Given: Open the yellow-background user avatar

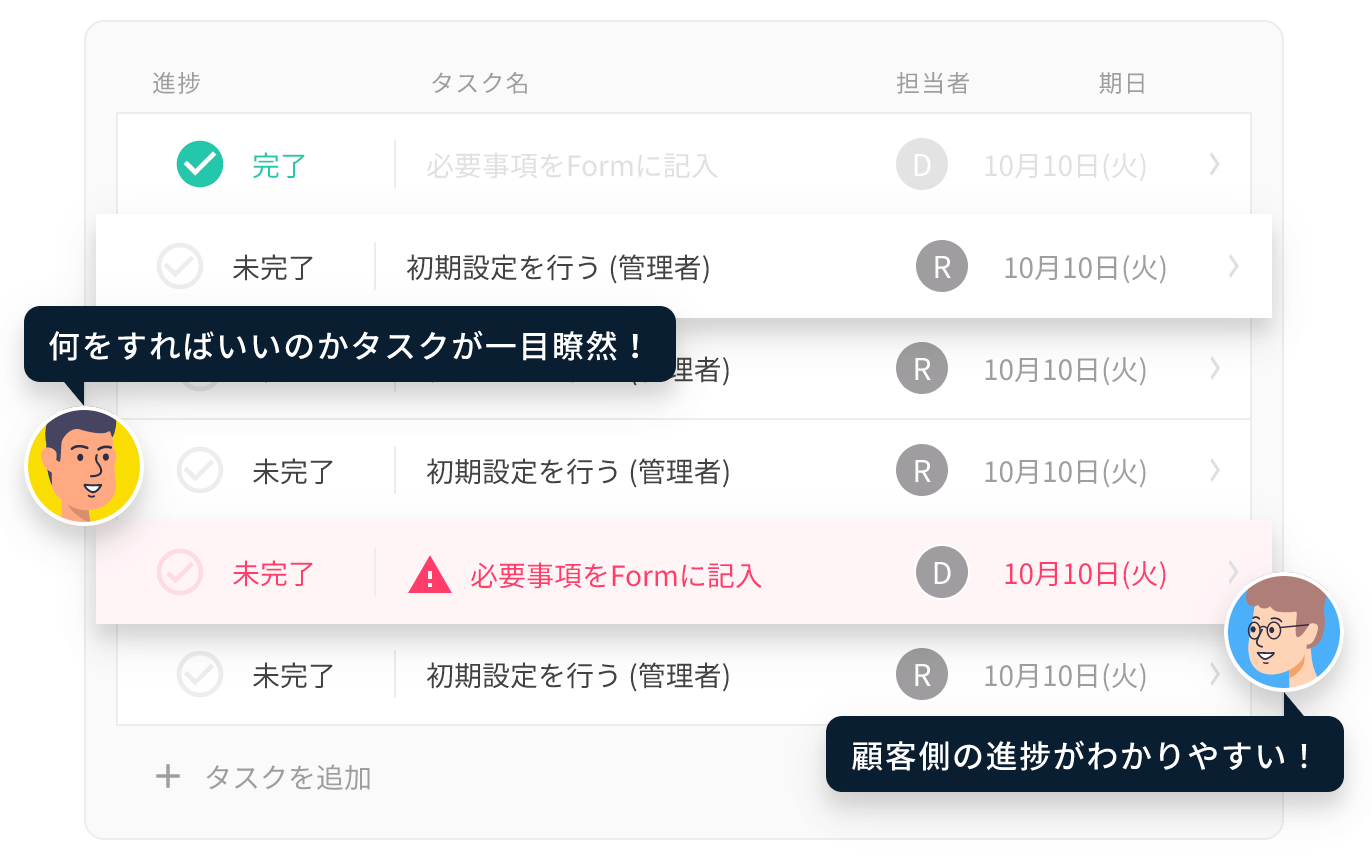Looking at the screenshot, I should [84, 466].
